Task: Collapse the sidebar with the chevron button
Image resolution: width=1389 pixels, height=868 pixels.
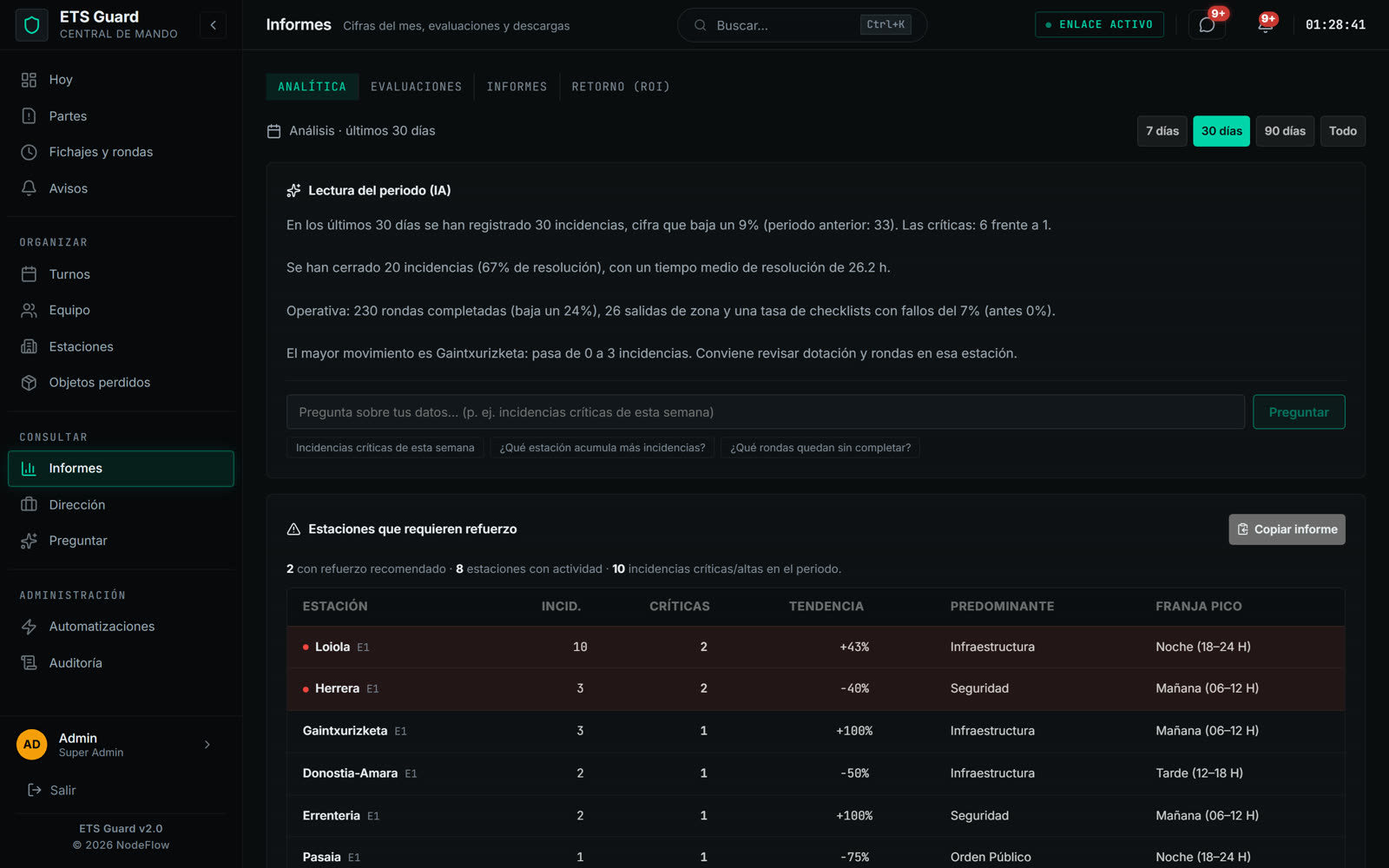Action: click(x=213, y=25)
